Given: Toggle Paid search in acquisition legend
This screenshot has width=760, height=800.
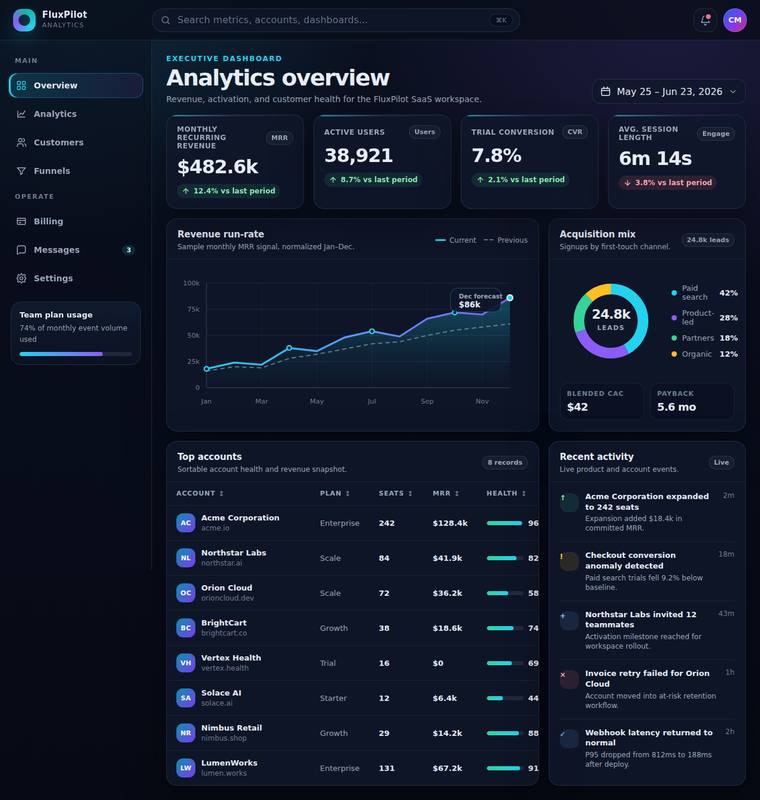Looking at the screenshot, I should tap(704, 293).
